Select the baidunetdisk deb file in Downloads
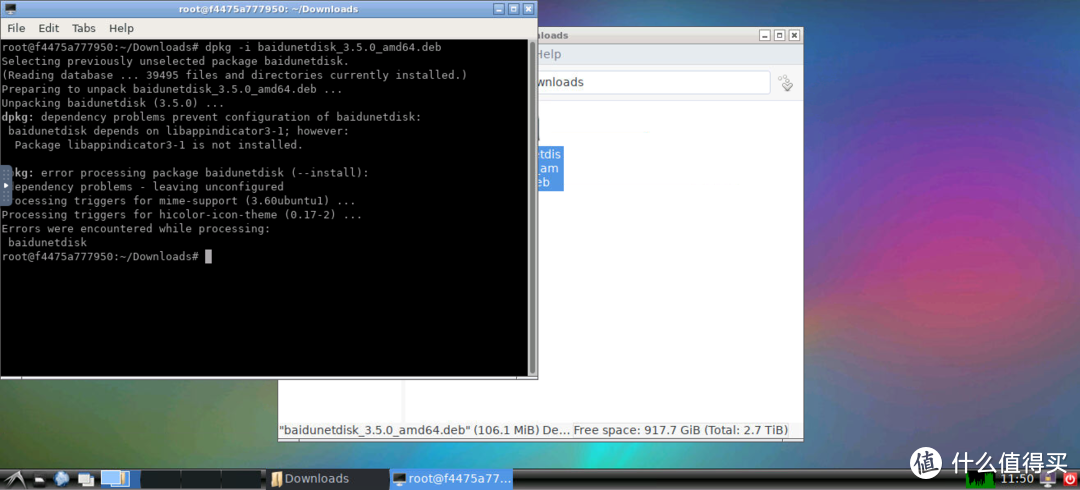 [x=550, y=168]
